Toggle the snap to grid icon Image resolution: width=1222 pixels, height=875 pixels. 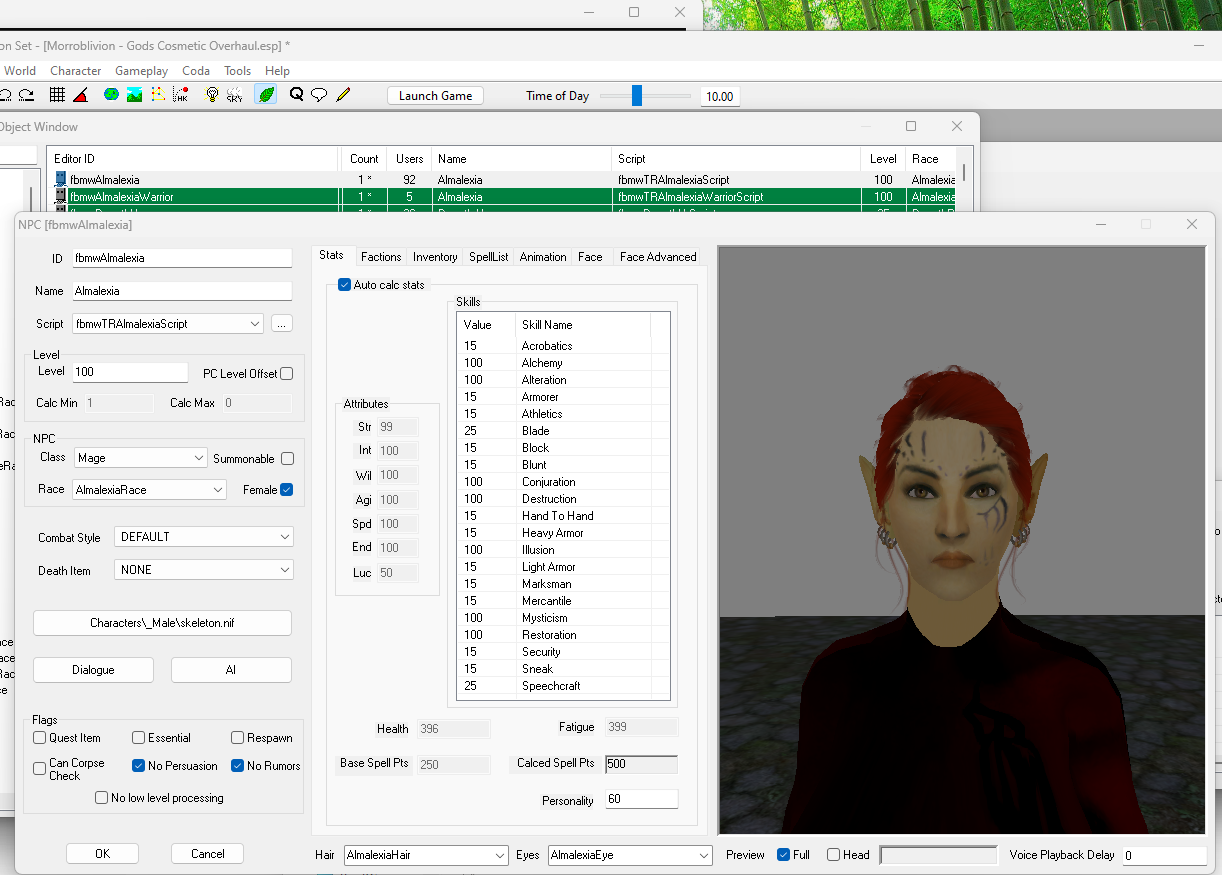tap(57, 95)
